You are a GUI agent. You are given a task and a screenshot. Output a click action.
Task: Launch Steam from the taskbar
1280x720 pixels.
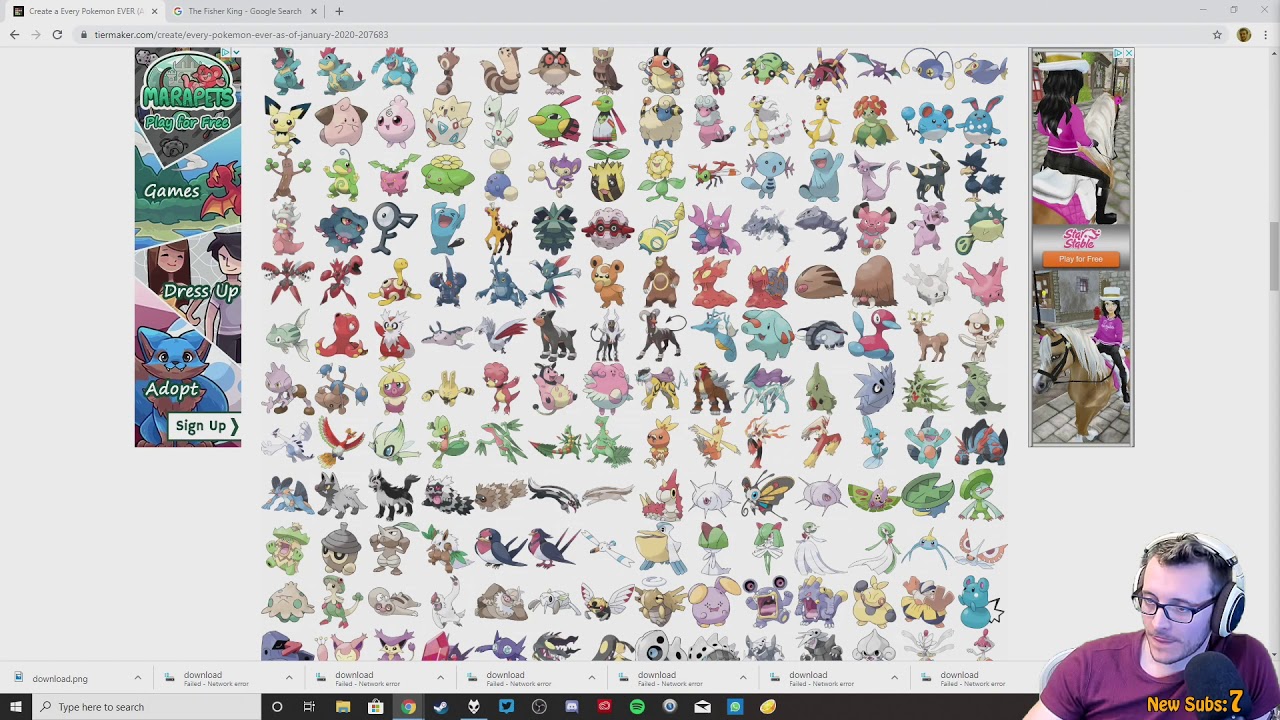(441, 707)
